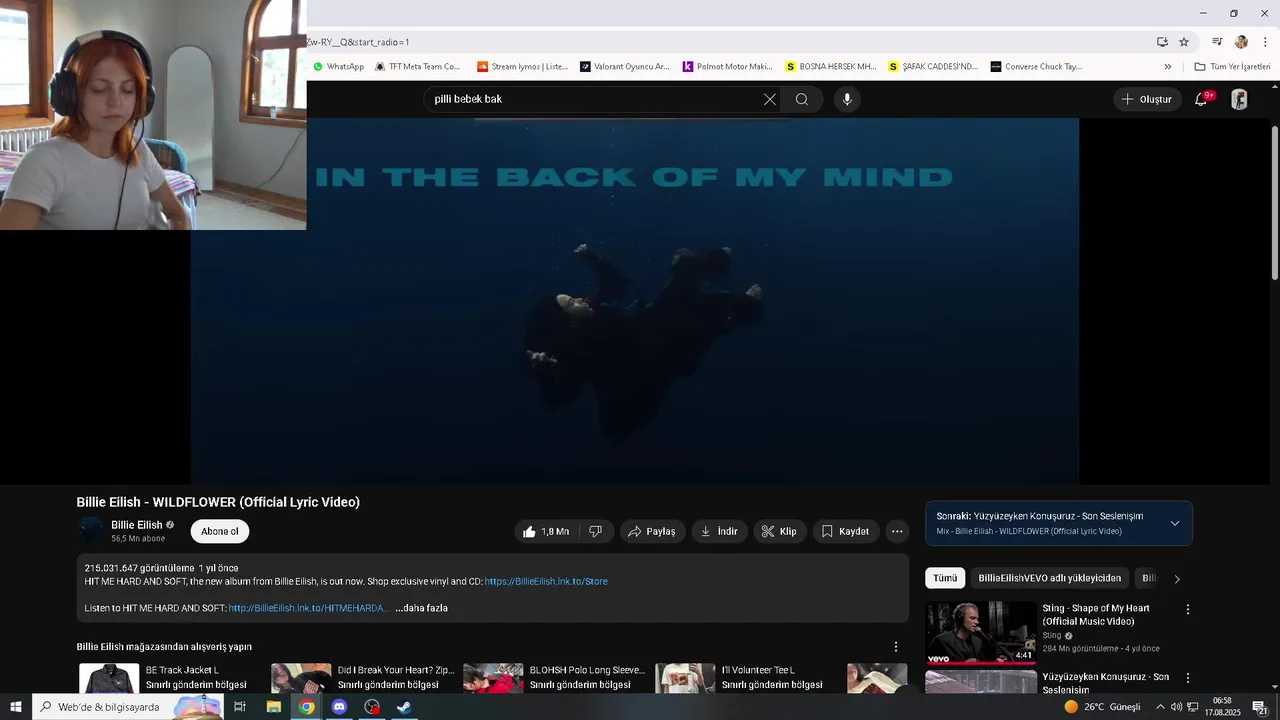Expand the Sonraki mix playlist panel

[x=1174, y=523]
